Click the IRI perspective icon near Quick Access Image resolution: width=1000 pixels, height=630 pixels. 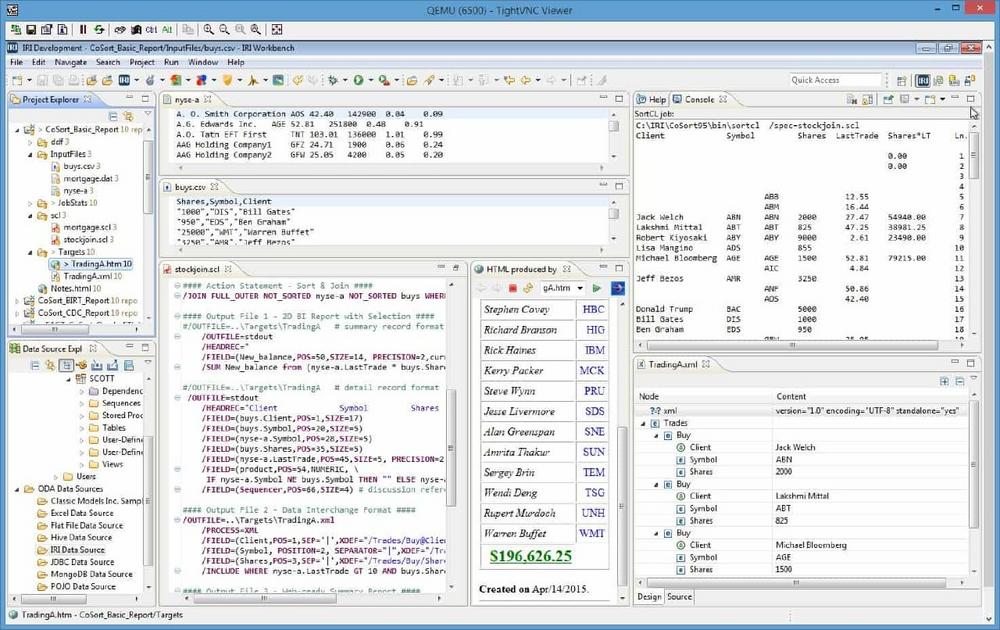(923, 80)
